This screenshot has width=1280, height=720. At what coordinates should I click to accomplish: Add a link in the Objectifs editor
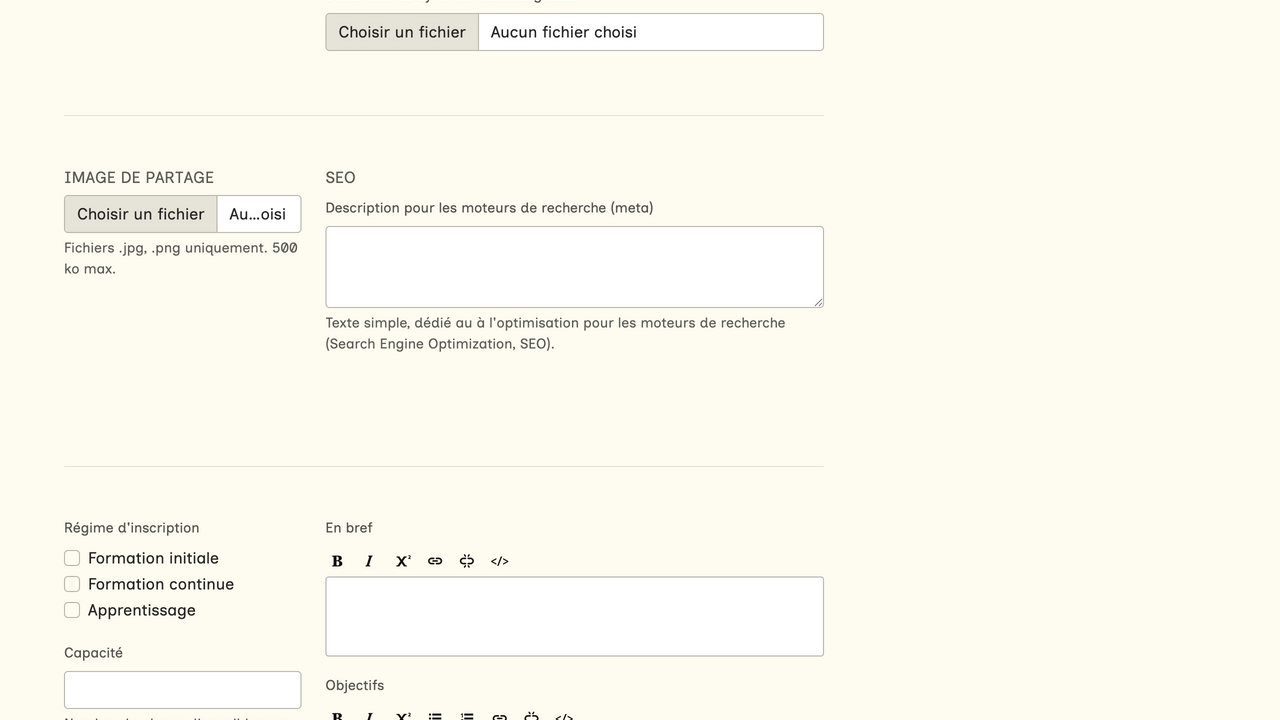[500, 716]
